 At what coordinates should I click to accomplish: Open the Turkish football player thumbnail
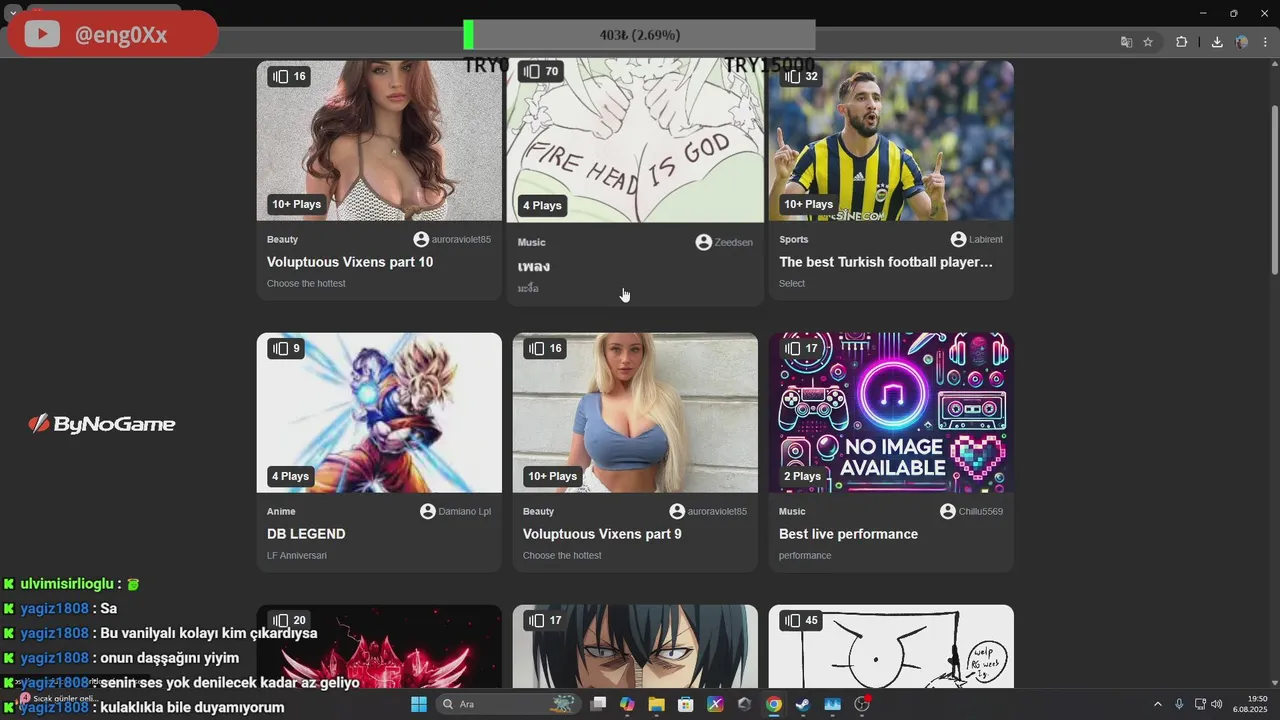click(x=891, y=141)
